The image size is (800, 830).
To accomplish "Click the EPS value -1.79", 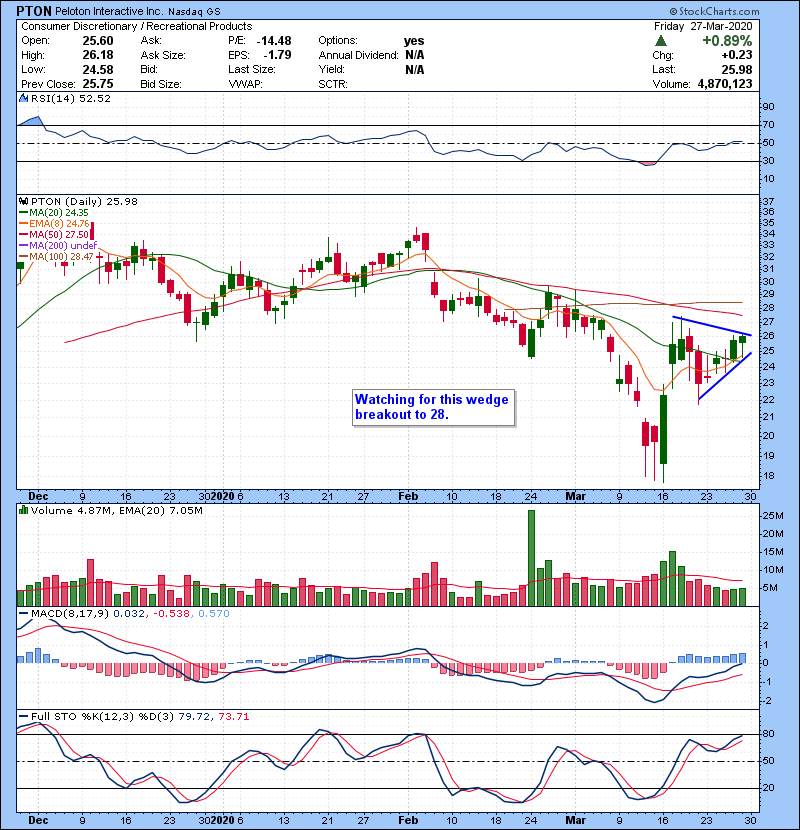I will (x=277, y=55).
